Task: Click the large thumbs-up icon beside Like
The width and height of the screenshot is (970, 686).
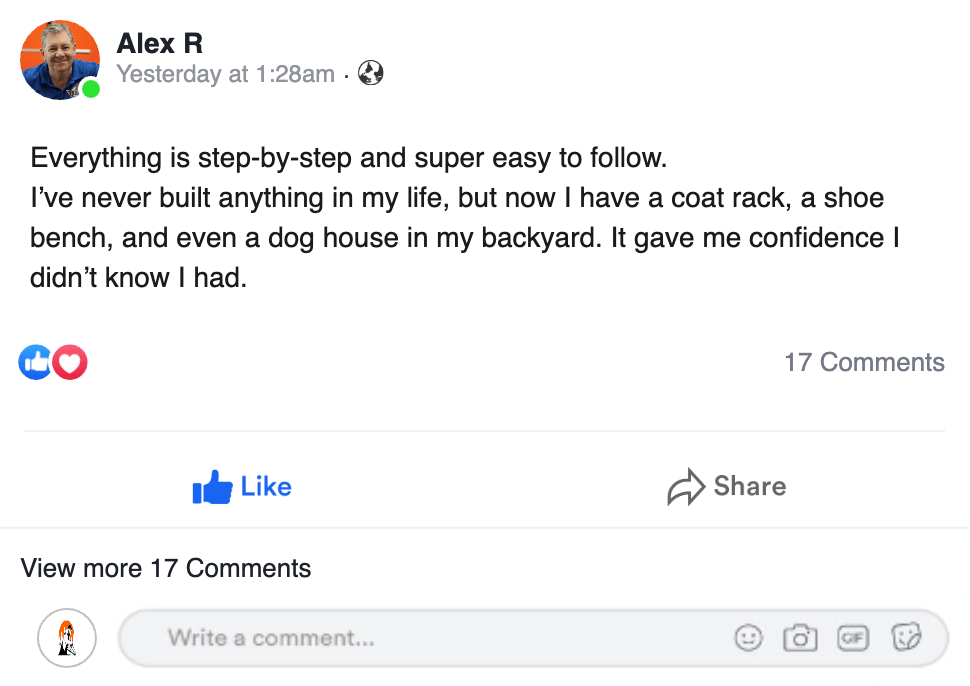Action: click(x=212, y=488)
